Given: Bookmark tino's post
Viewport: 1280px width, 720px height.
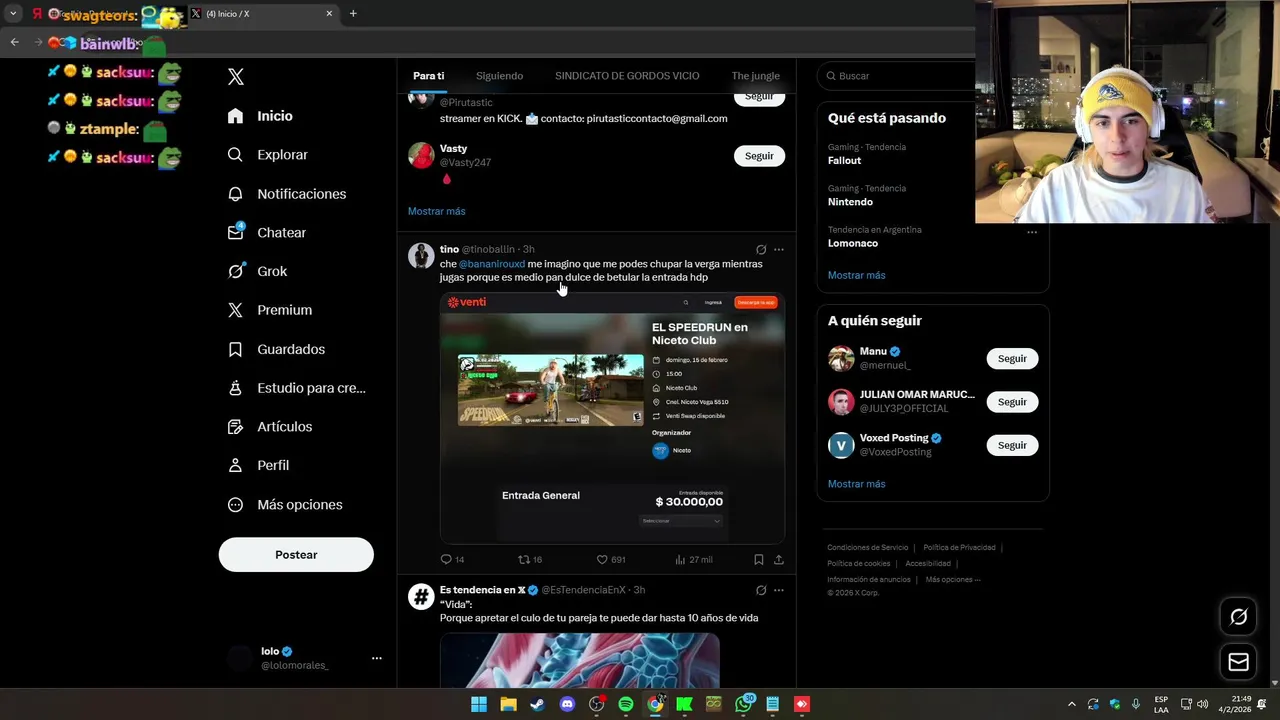Looking at the screenshot, I should pos(759,560).
